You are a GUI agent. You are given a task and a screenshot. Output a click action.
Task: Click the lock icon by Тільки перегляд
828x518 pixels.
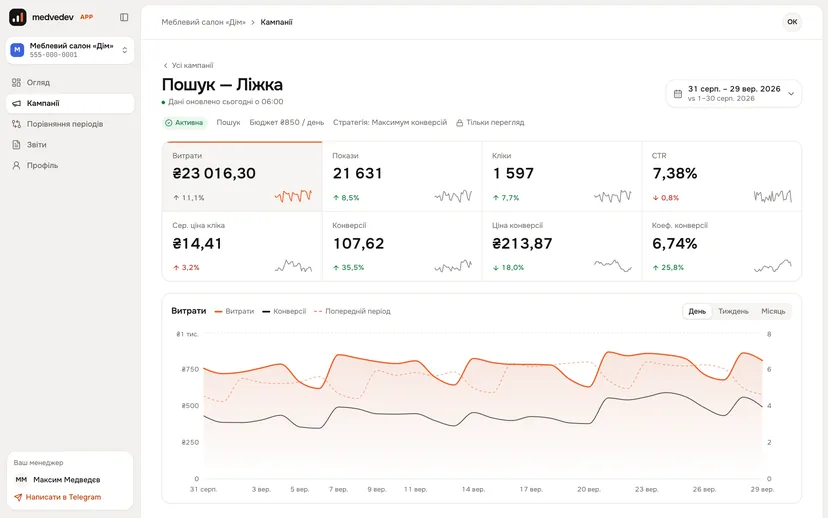pyautogui.click(x=459, y=123)
